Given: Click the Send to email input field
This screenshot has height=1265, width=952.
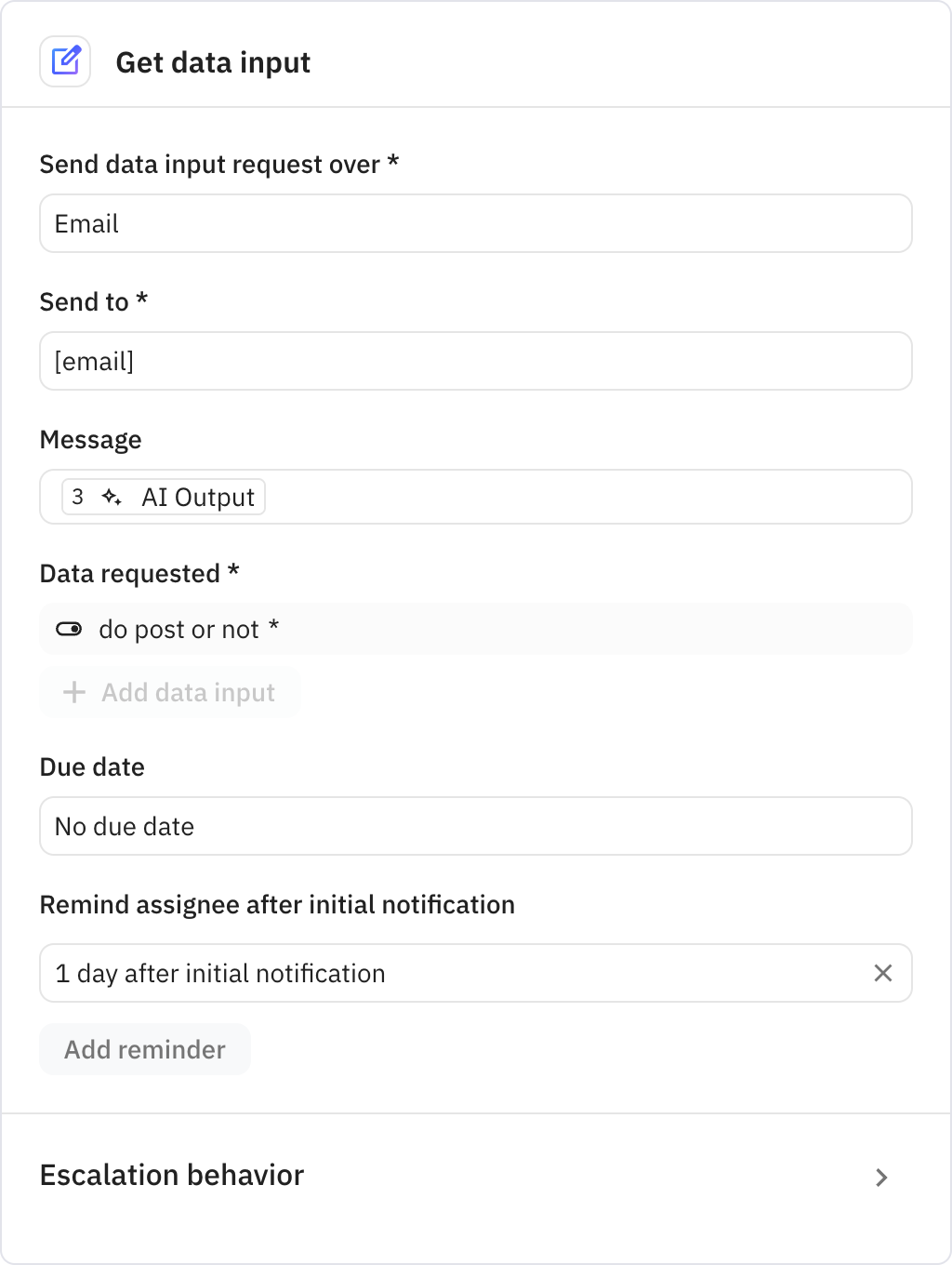Looking at the screenshot, I should click(x=476, y=361).
